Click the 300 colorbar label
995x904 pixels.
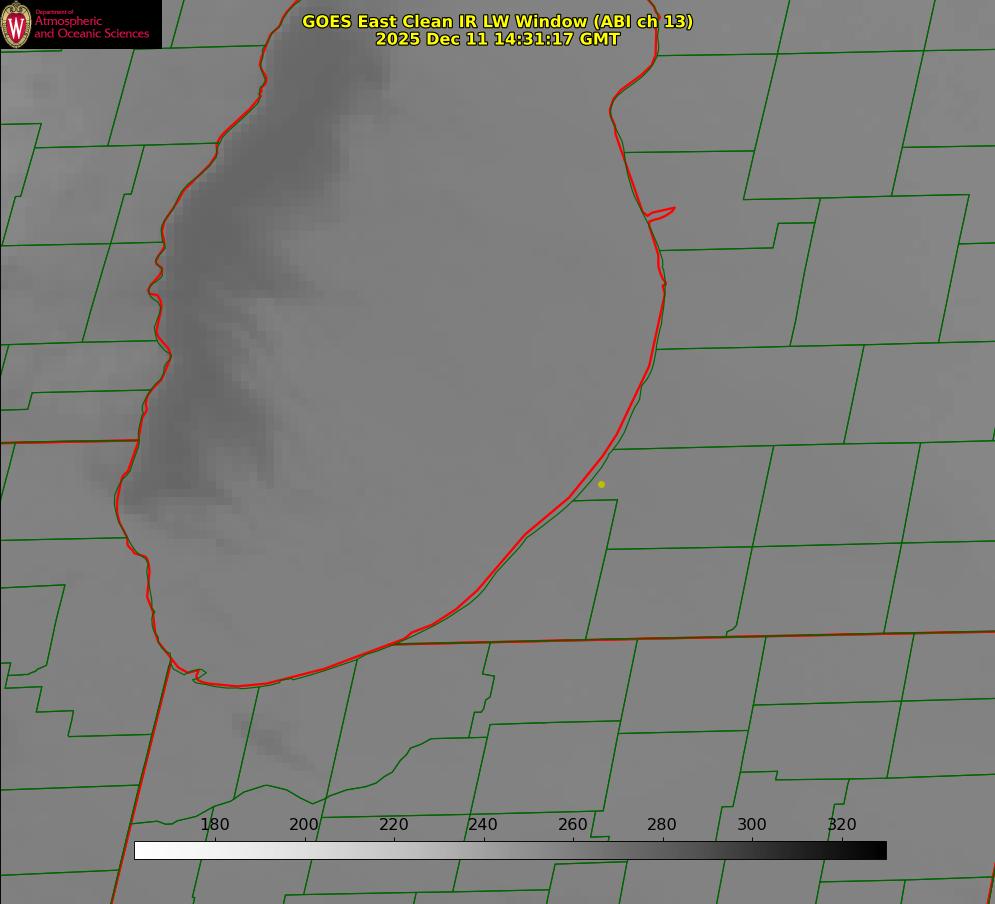(752, 824)
